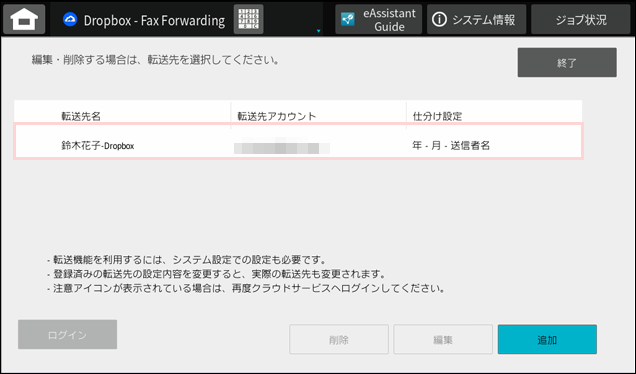636x374 pixels.
Task: Open eAssistant Guide
Action: pos(378,19)
